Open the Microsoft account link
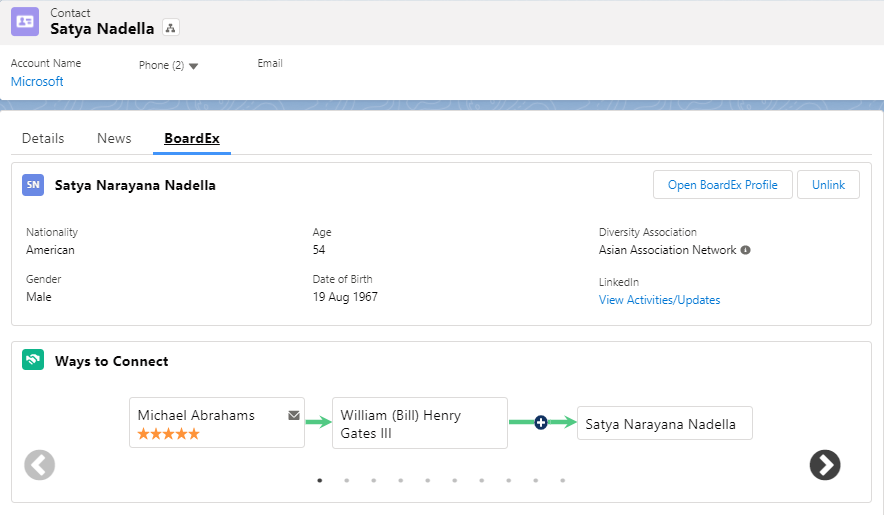The height and width of the screenshot is (515, 884). click(37, 82)
